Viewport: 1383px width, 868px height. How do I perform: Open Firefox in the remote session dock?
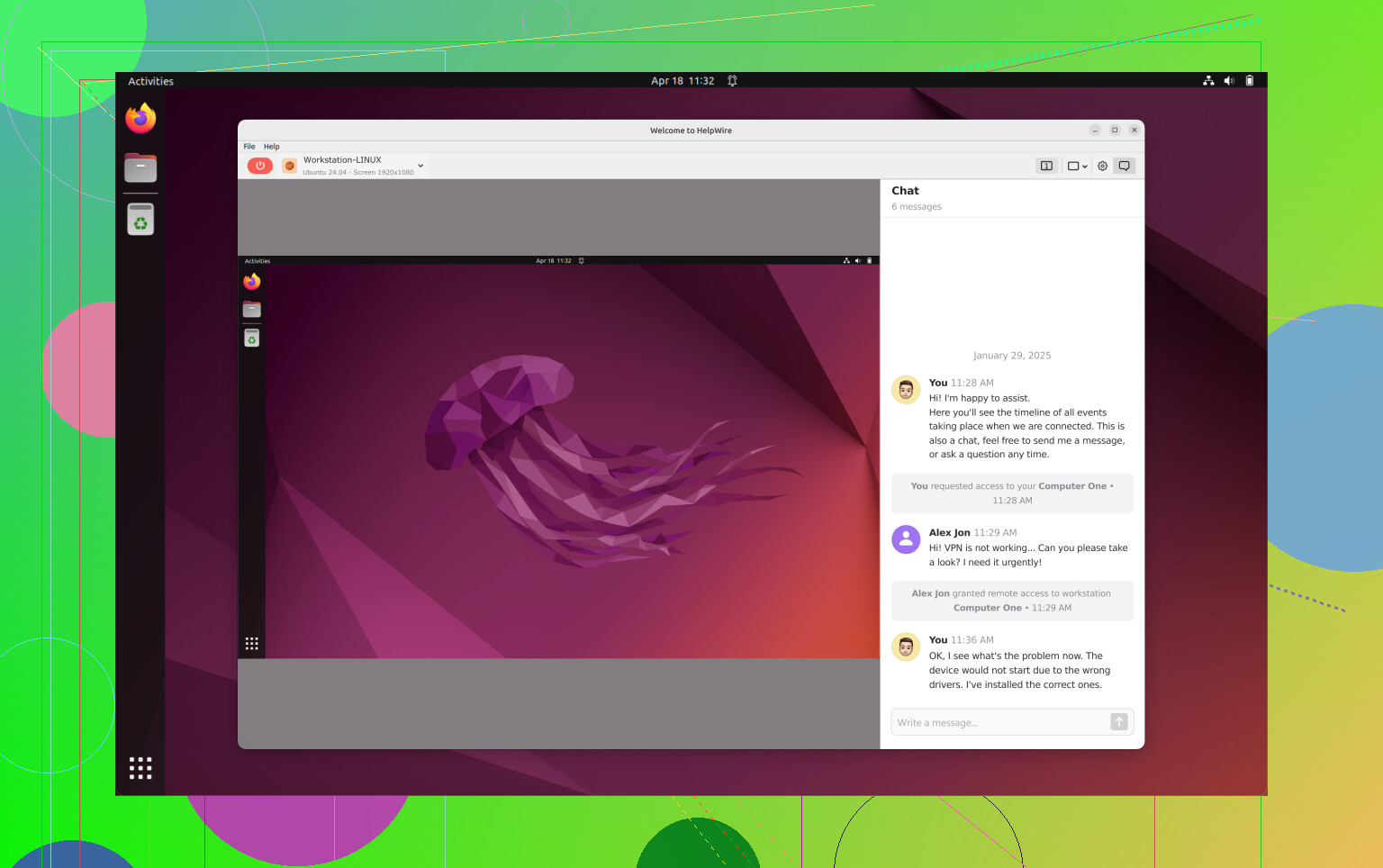coord(251,282)
